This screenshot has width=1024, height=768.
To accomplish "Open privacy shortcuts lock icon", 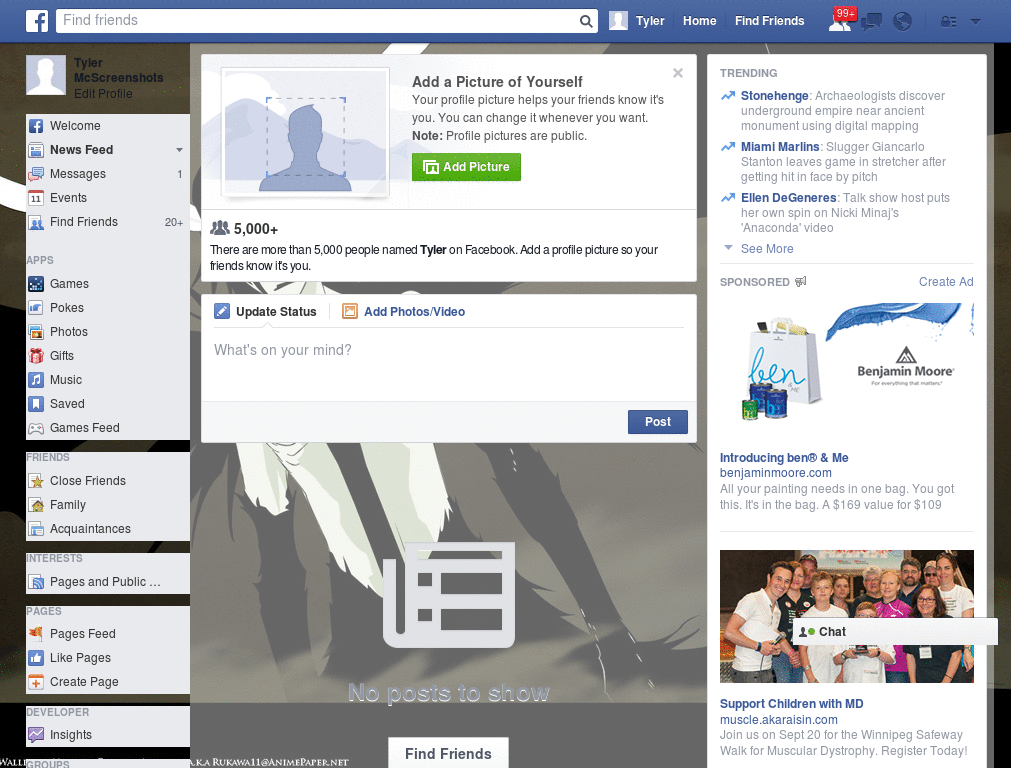I will click(x=948, y=22).
